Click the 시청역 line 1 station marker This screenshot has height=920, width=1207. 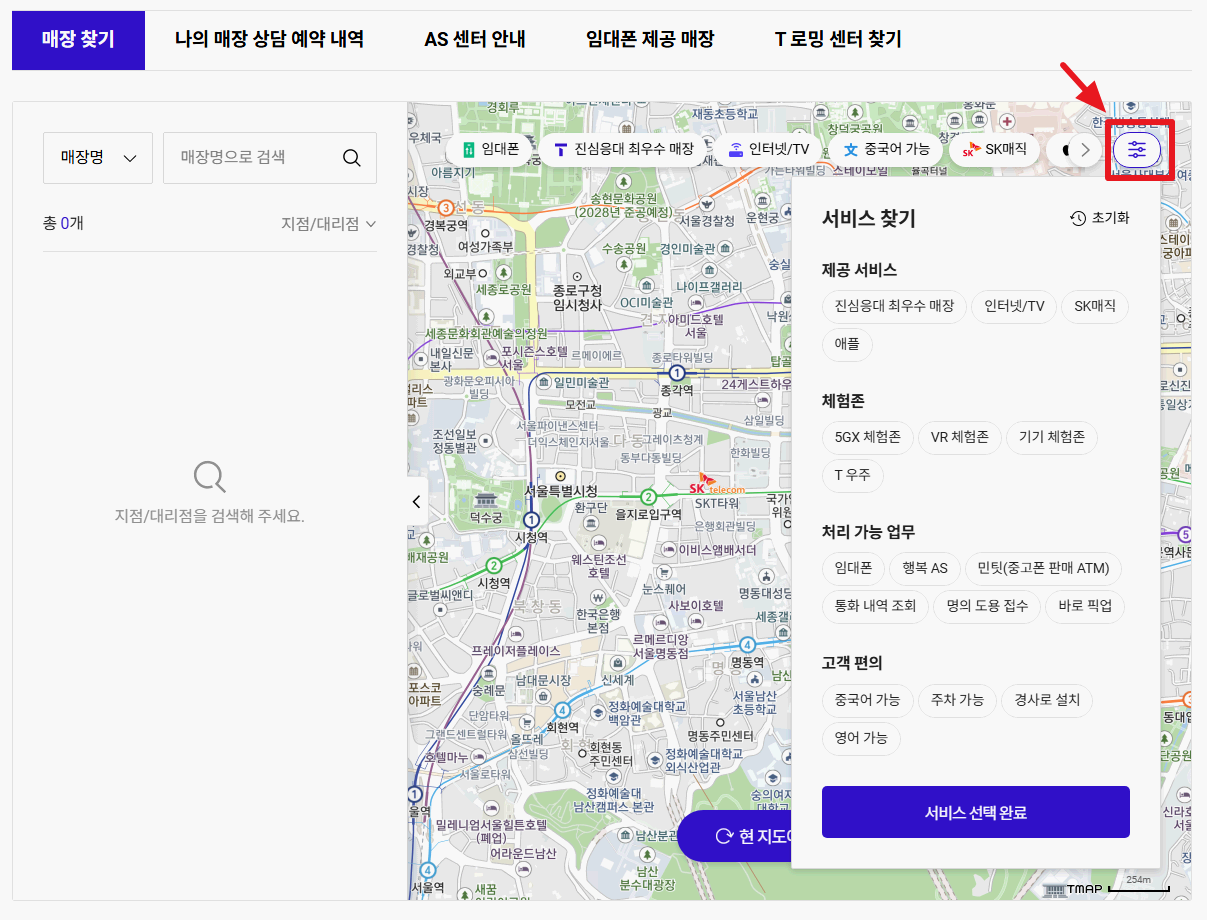click(x=532, y=520)
